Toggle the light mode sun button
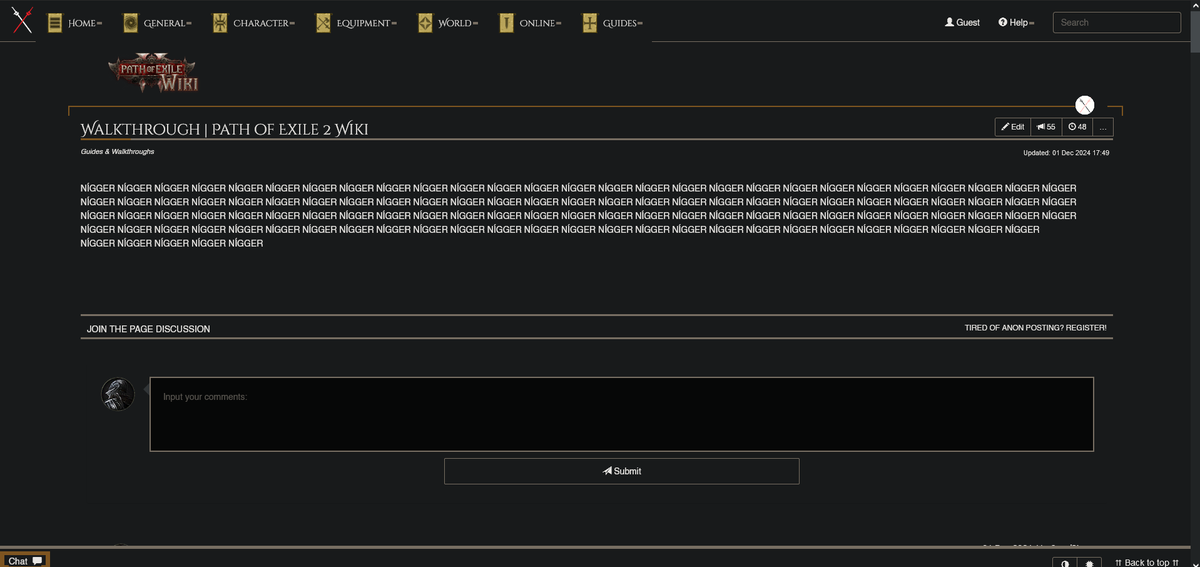 pyautogui.click(x=1089, y=563)
